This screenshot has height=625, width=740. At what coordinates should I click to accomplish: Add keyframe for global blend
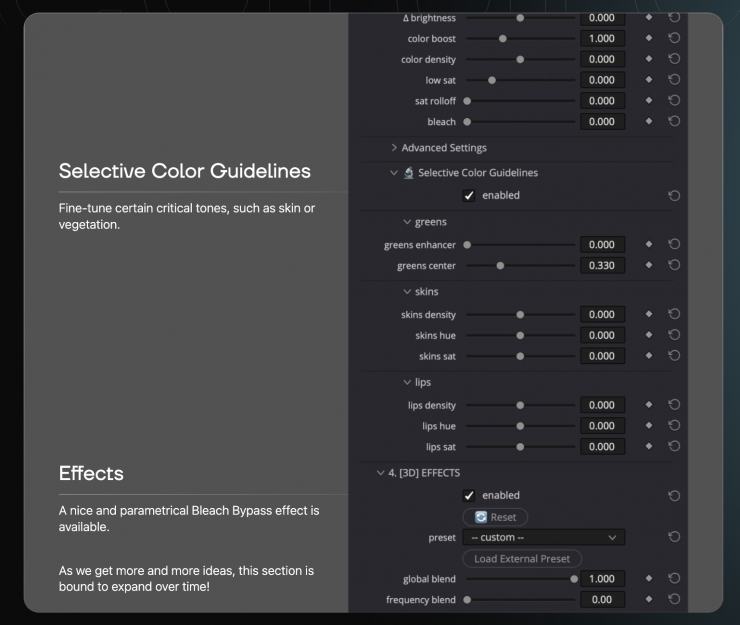[x=648, y=579]
